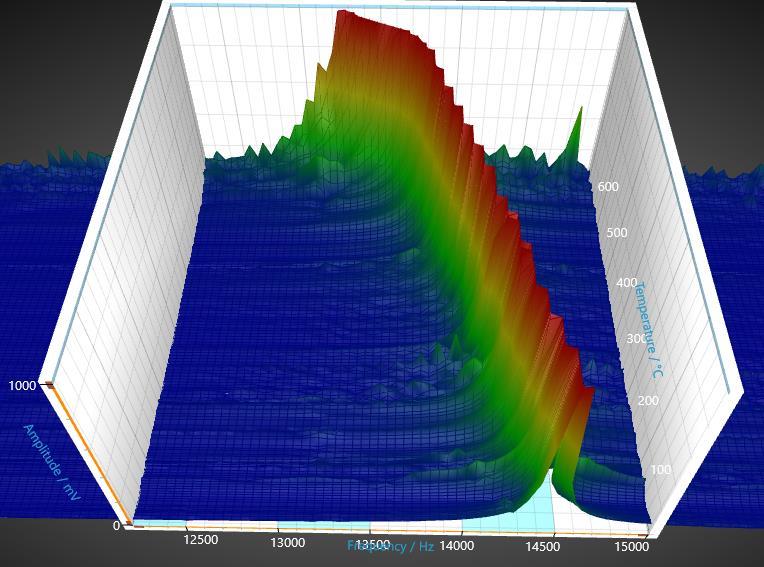Click the 0 amplitude axis tick label
The width and height of the screenshot is (764, 567).
click(x=116, y=525)
